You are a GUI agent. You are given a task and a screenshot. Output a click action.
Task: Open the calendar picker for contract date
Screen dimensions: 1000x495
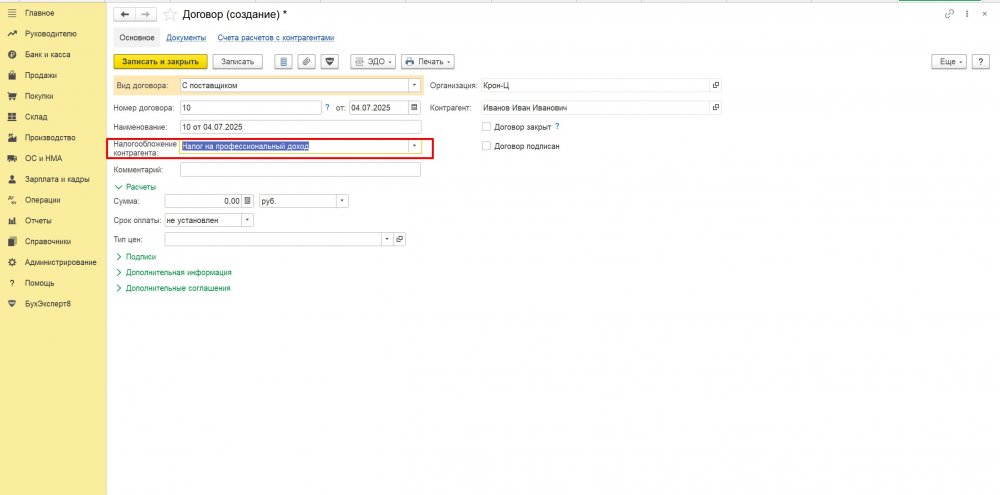tap(414, 107)
